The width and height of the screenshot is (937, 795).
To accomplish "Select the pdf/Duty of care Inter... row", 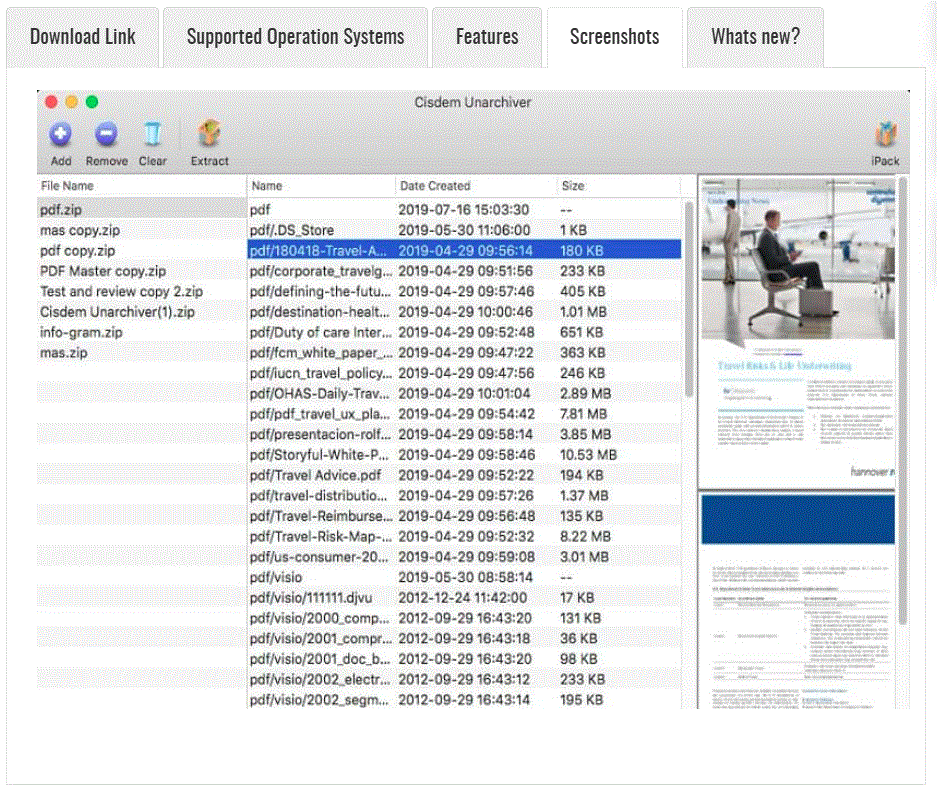I will coord(464,332).
